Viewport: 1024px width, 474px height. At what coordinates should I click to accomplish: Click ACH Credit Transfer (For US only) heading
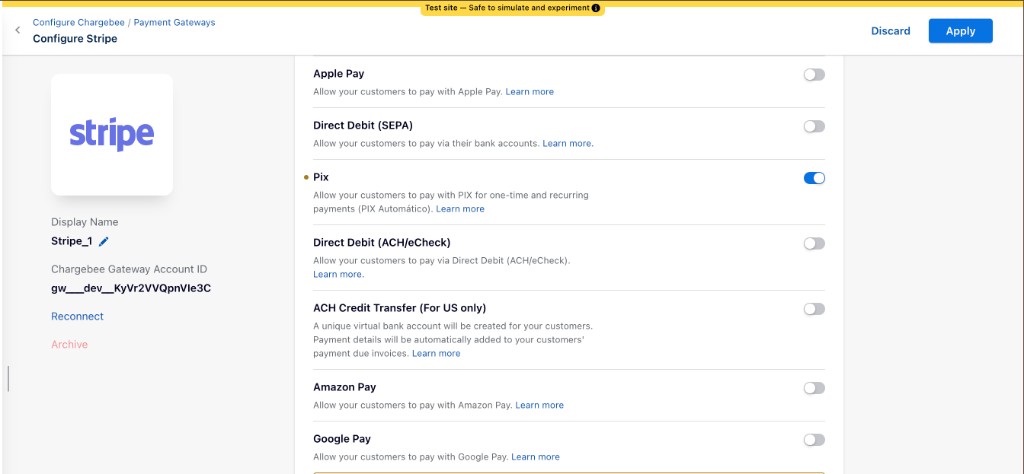point(400,308)
